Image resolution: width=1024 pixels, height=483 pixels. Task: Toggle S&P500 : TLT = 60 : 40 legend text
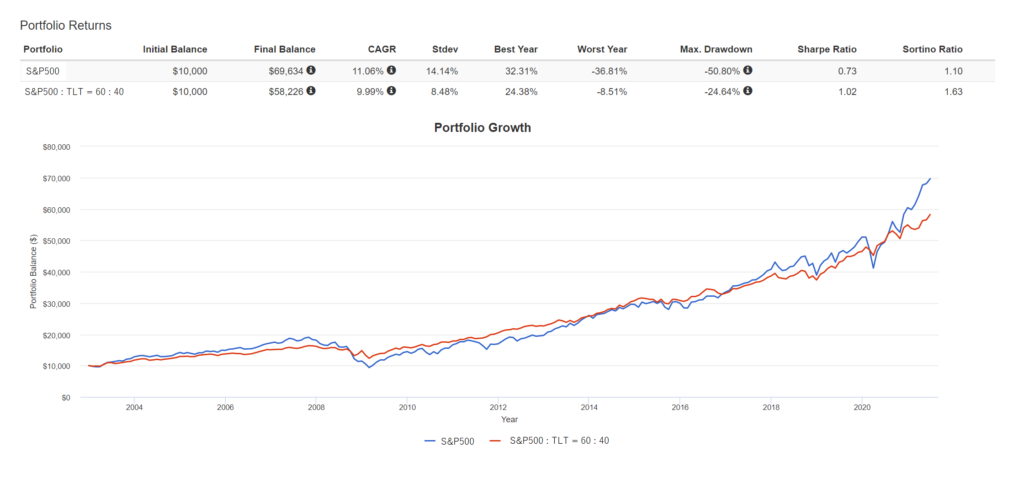(559, 440)
